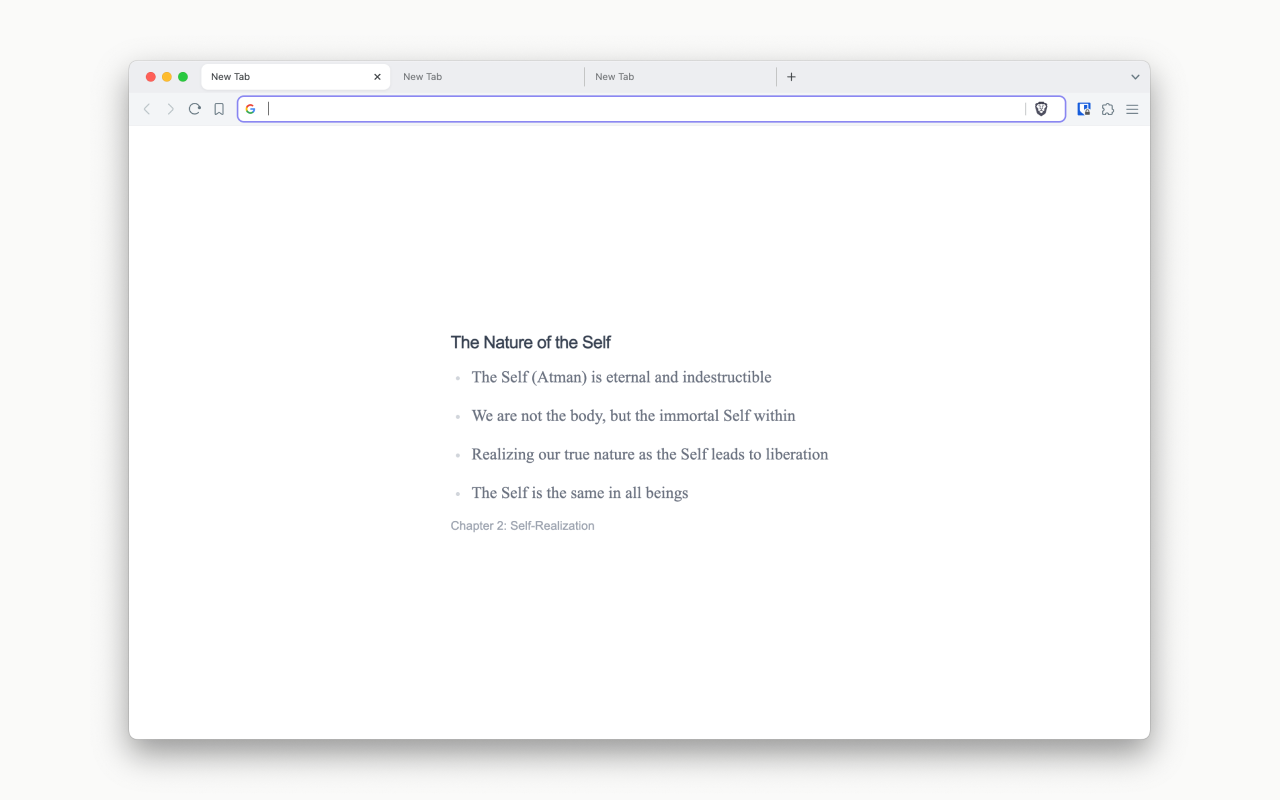Select the bullet next to 'The Self is the same'
This screenshot has width=1280, height=800.
point(459,493)
